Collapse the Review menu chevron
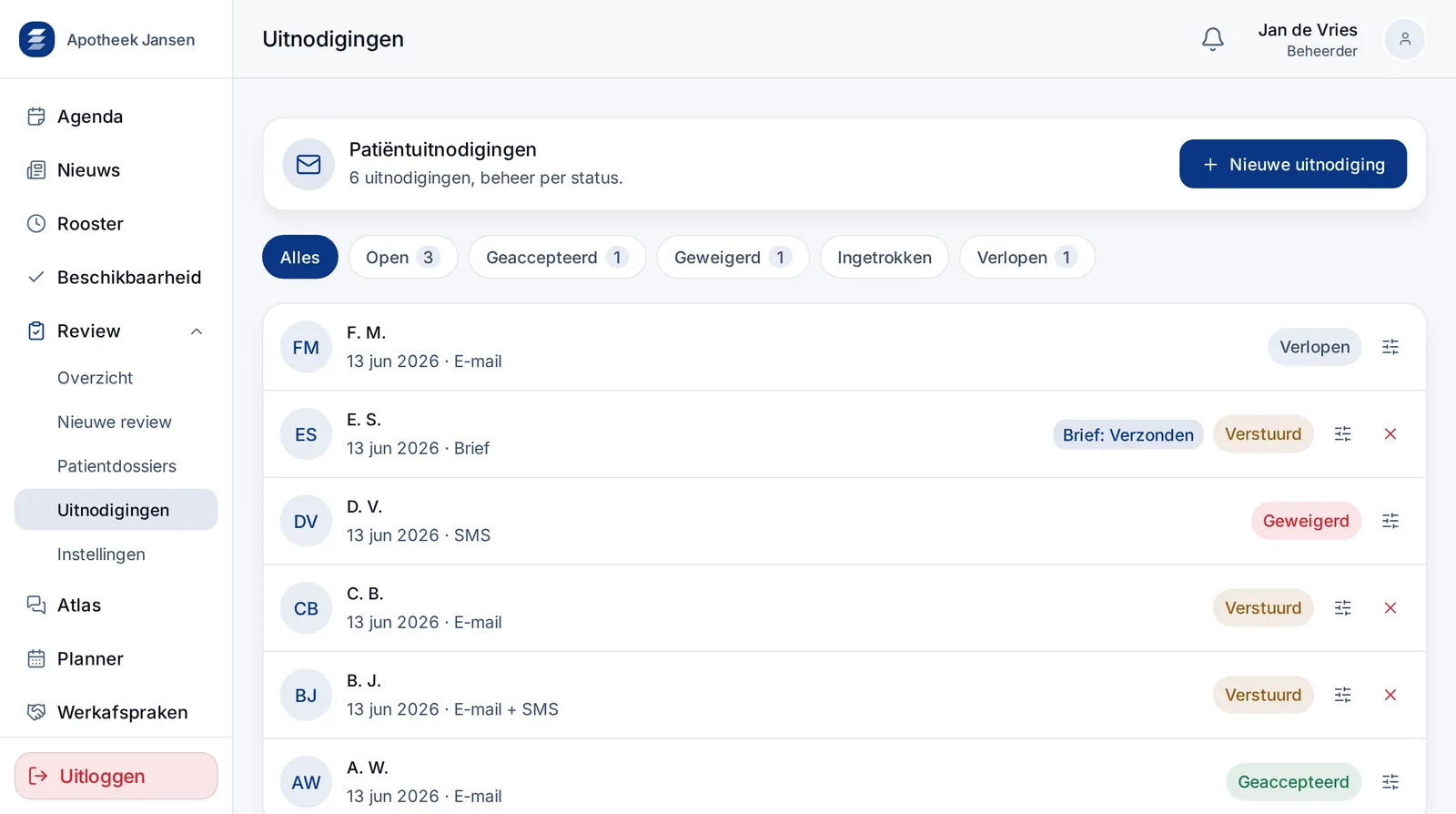Viewport: 1456px width, 814px height. click(197, 331)
